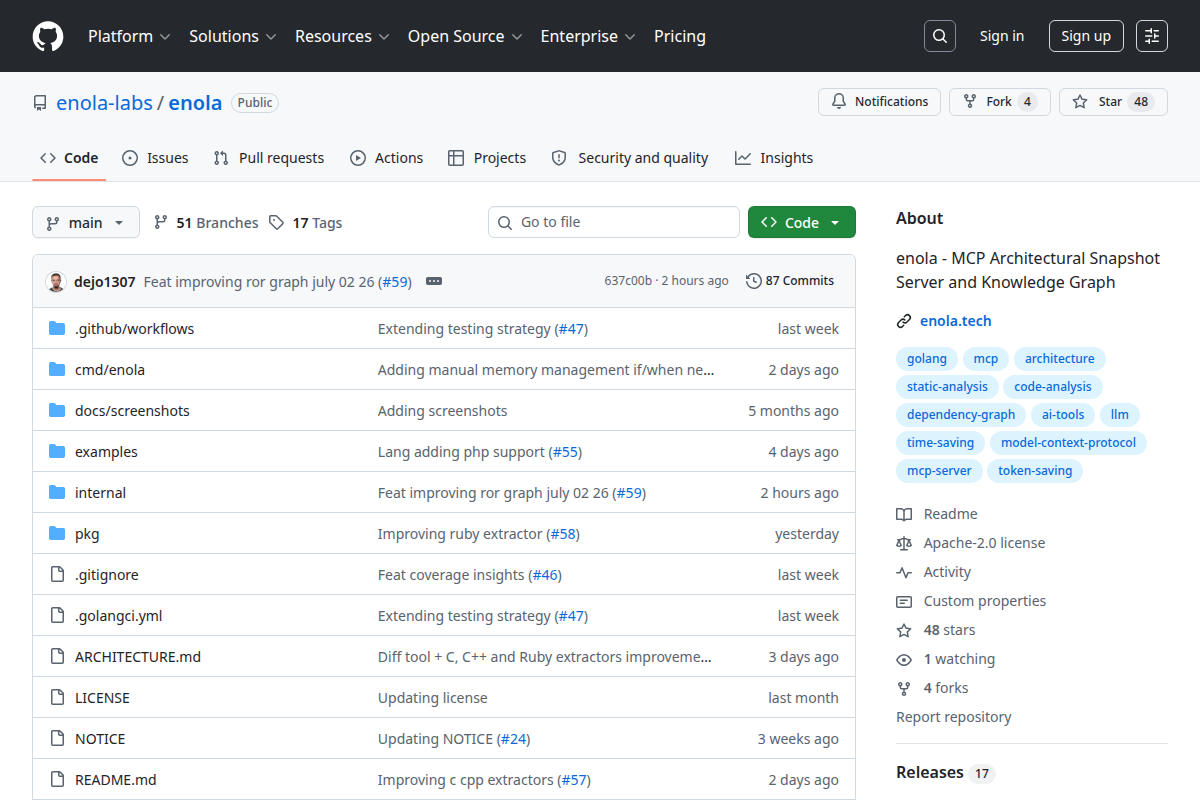1200x800 pixels.
Task: Open the search magnifier icon in header
Action: click(x=940, y=36)
